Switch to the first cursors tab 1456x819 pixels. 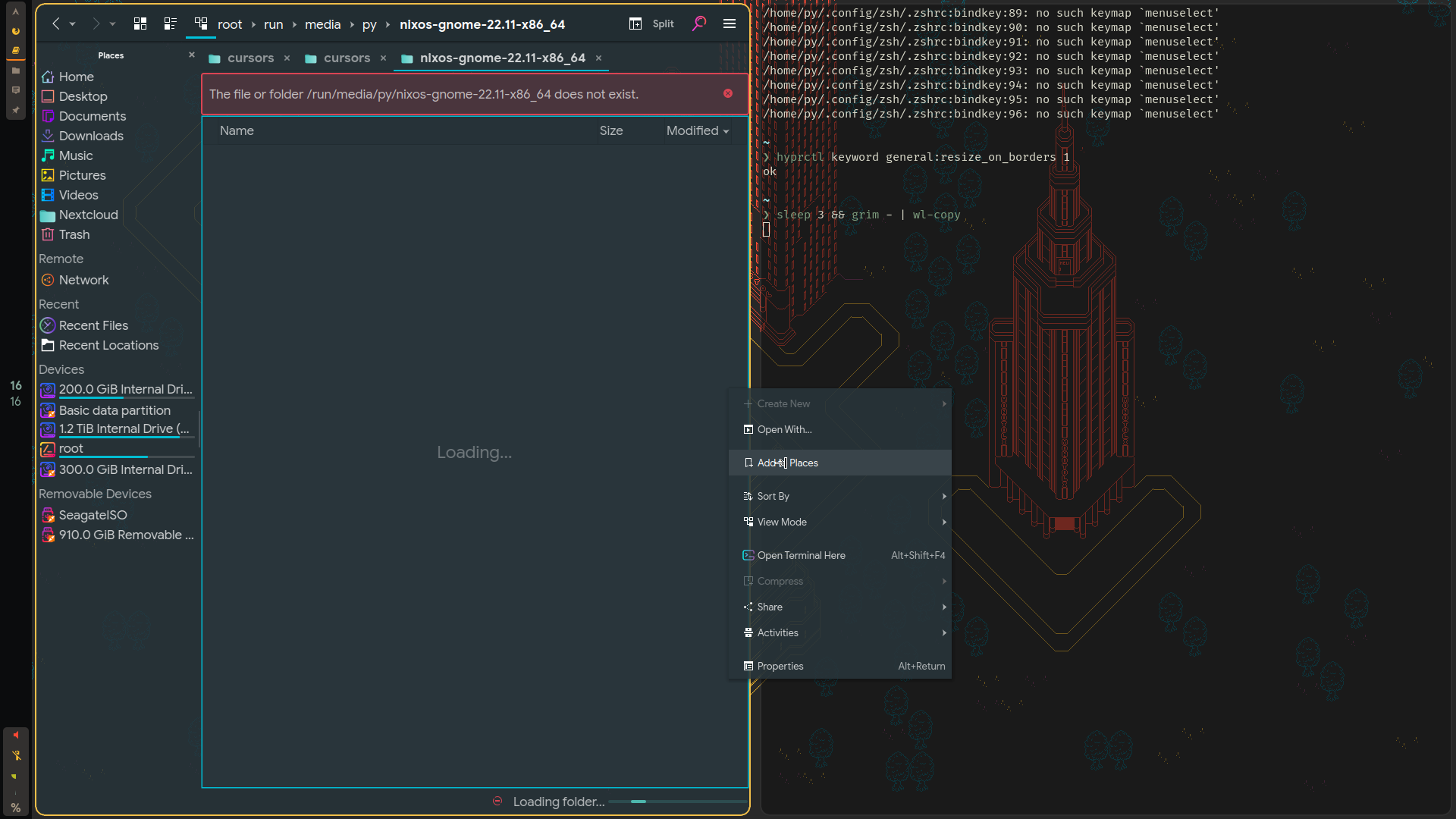click(250, 58)
